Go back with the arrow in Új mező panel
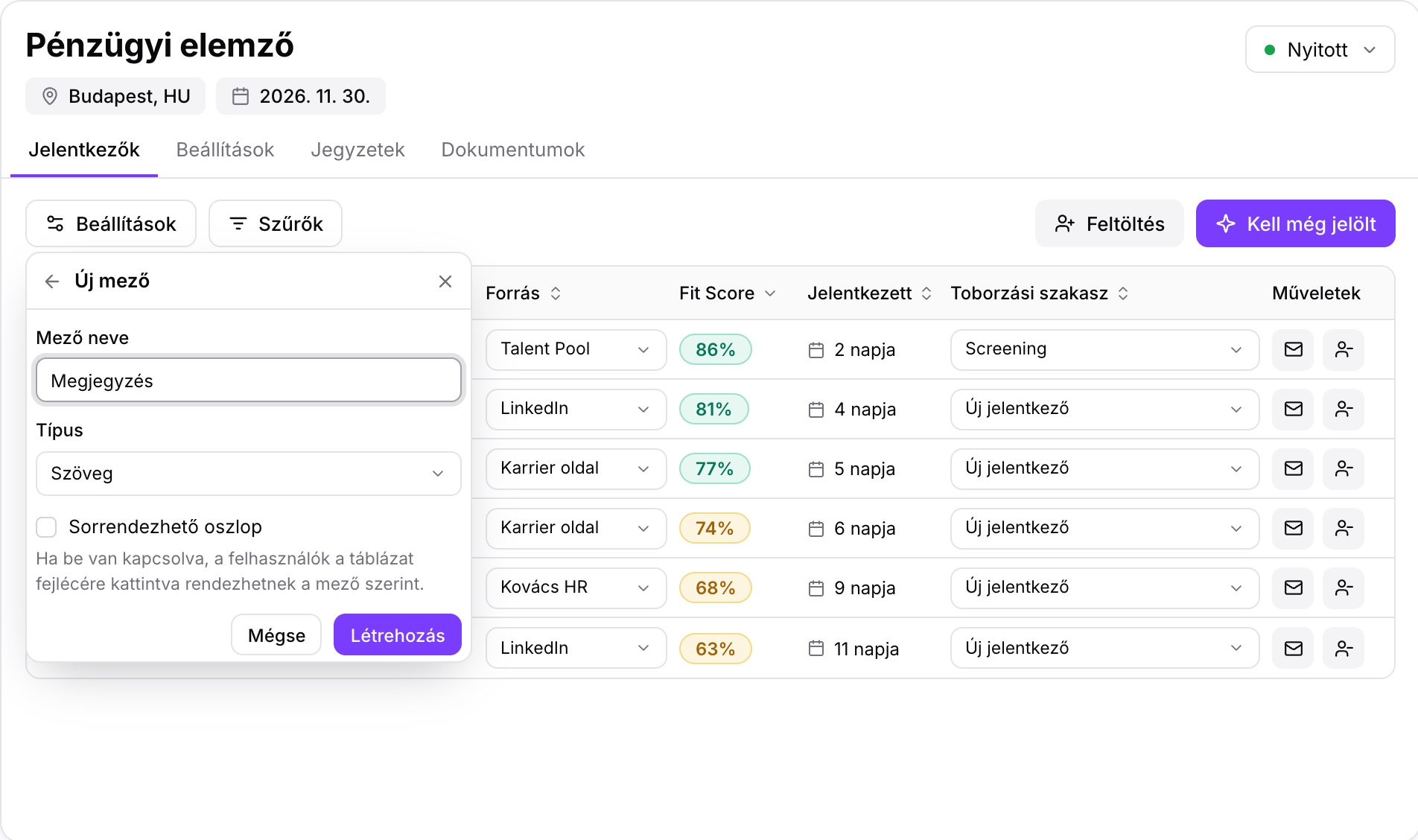1418x840 pixels. click(51, 281)
